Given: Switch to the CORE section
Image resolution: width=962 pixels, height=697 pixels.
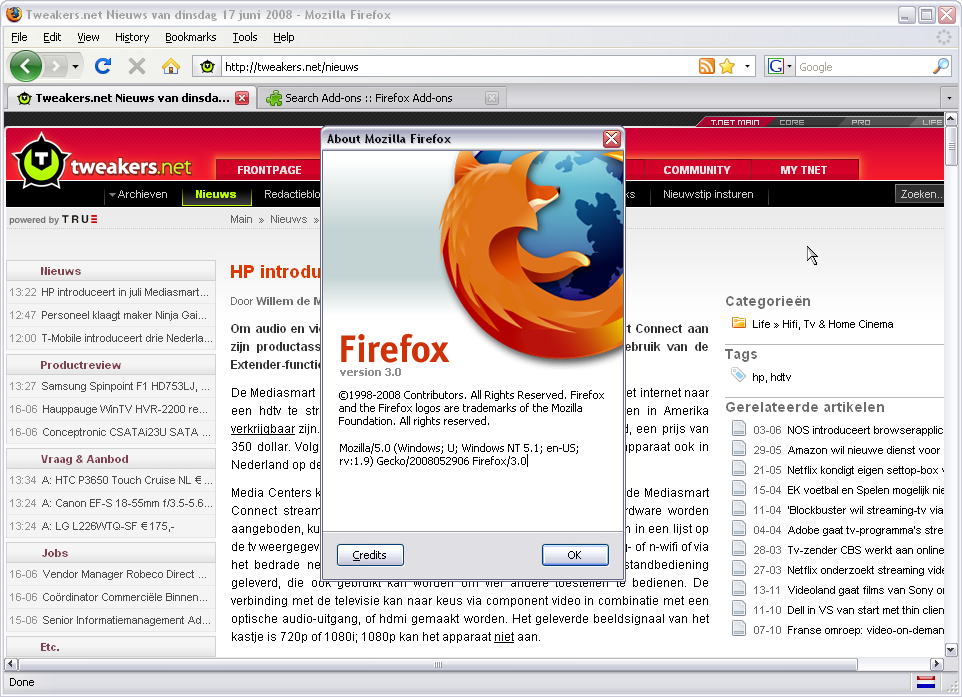Looking at the screenshot, I should tap(791, 122).
